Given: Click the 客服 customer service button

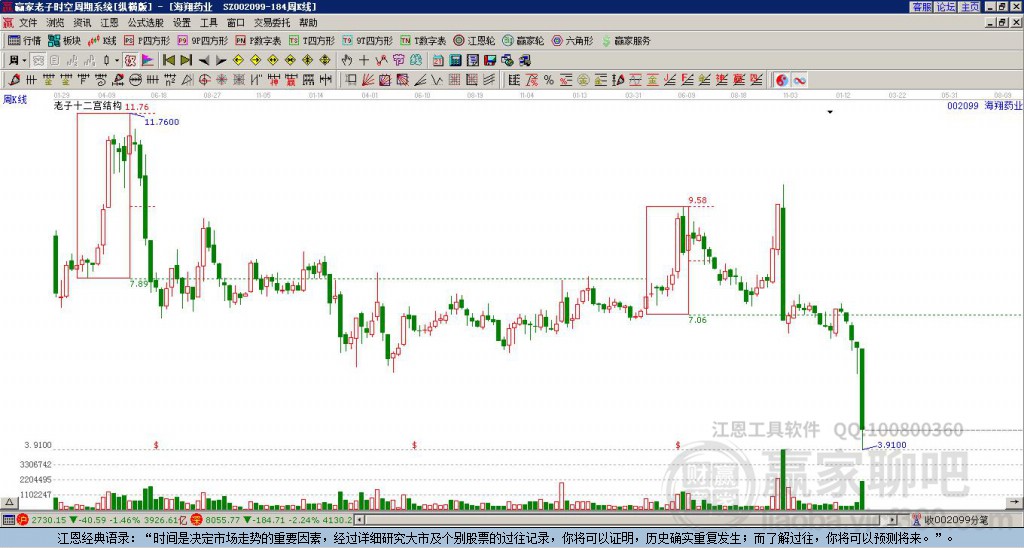Looking at the screenshot, I should pyautogui.click(x=922, y=7).
